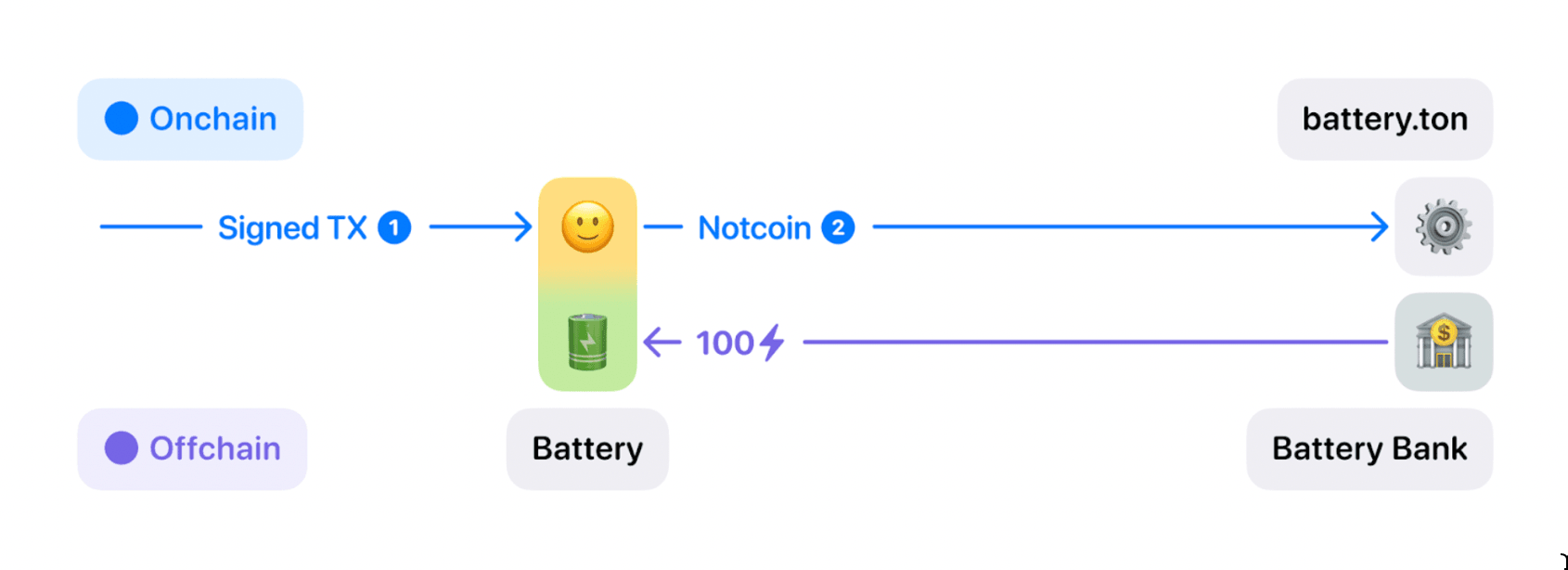Click the purple left-pointing arrow
1568x570 pixels.
pyautogui.click(x=662, y=342)
